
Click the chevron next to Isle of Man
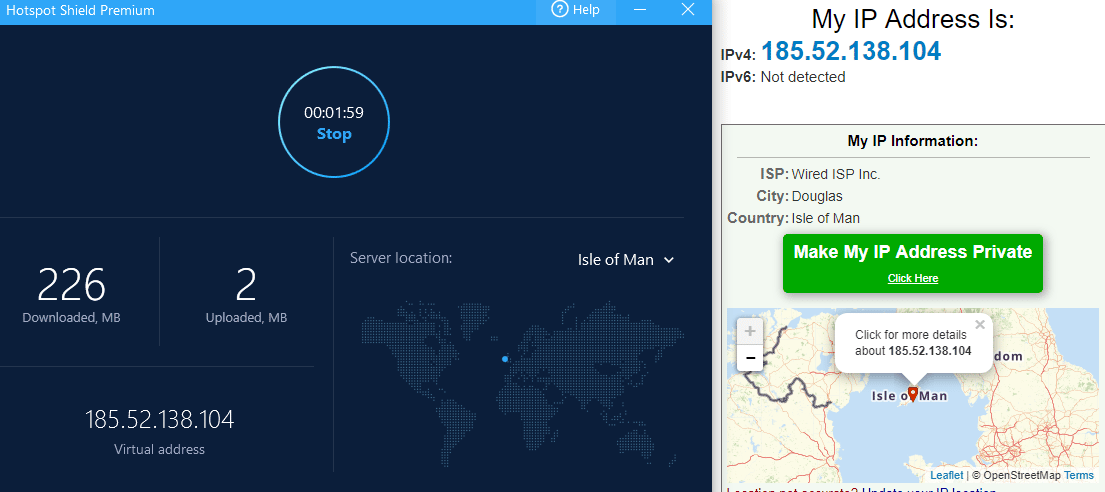pyautogui.click(x=669, y=260)
